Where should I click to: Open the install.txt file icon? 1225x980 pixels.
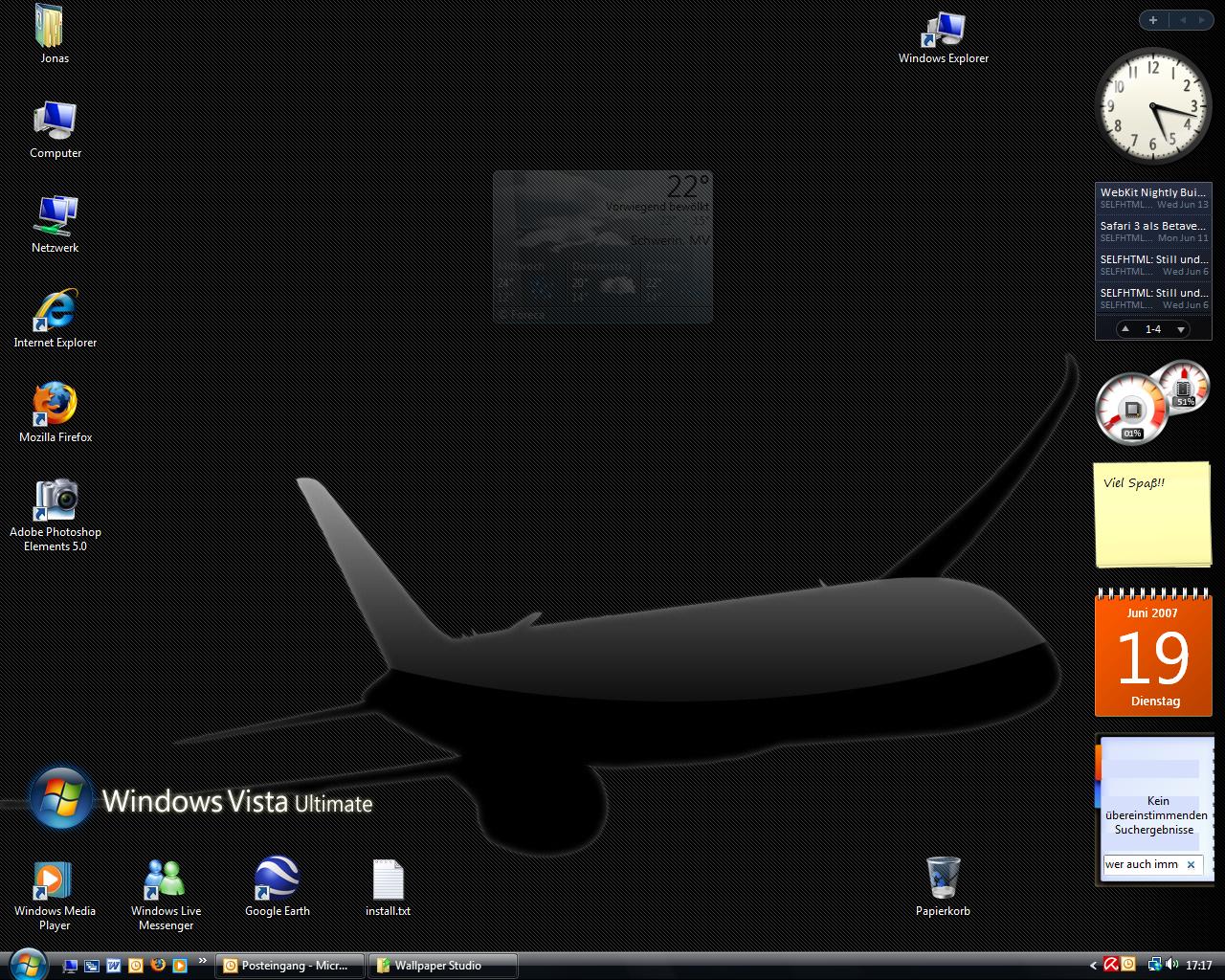tap(388, 879)
